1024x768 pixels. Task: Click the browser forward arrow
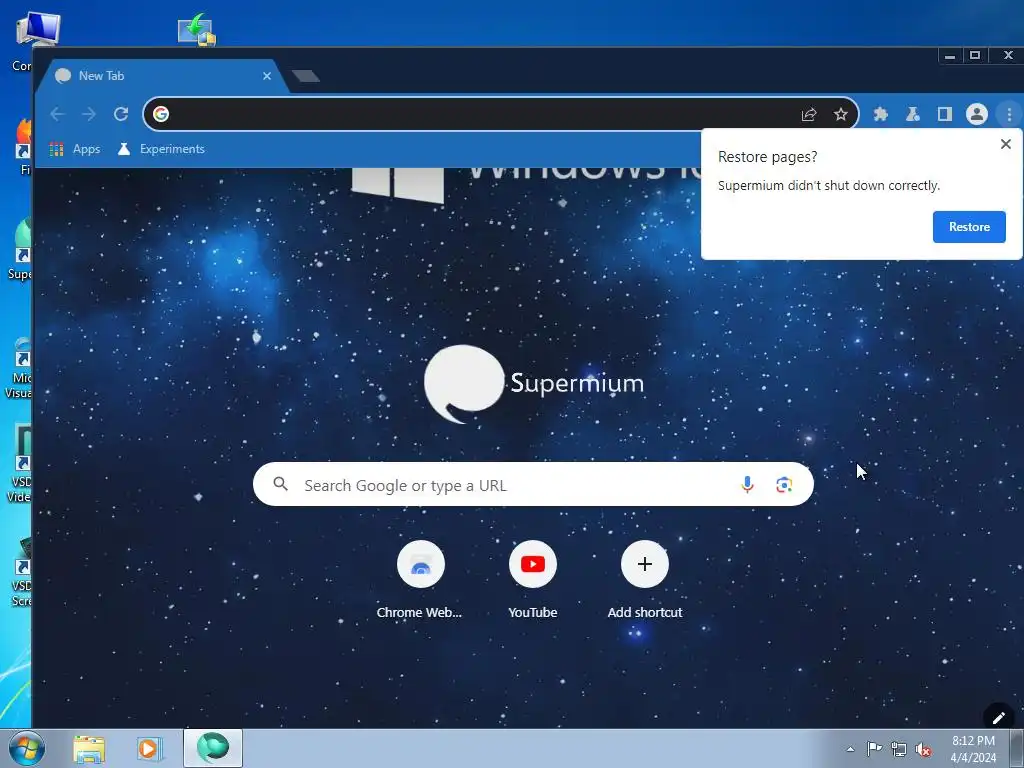(x=89, y=114)
